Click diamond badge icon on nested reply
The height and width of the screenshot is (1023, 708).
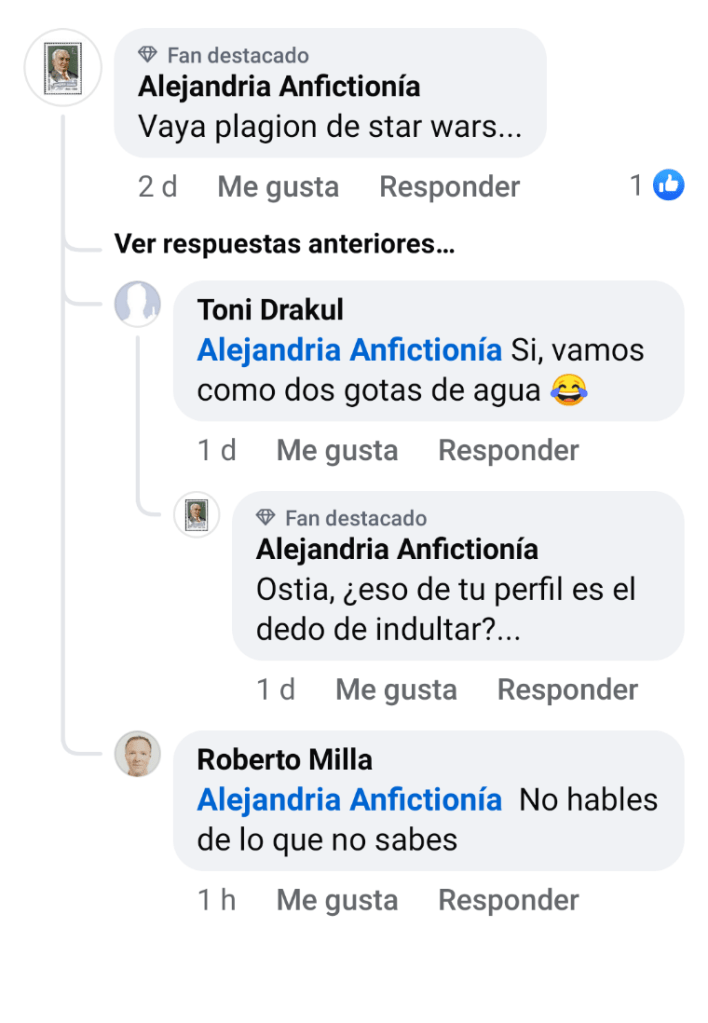(266, 518)
